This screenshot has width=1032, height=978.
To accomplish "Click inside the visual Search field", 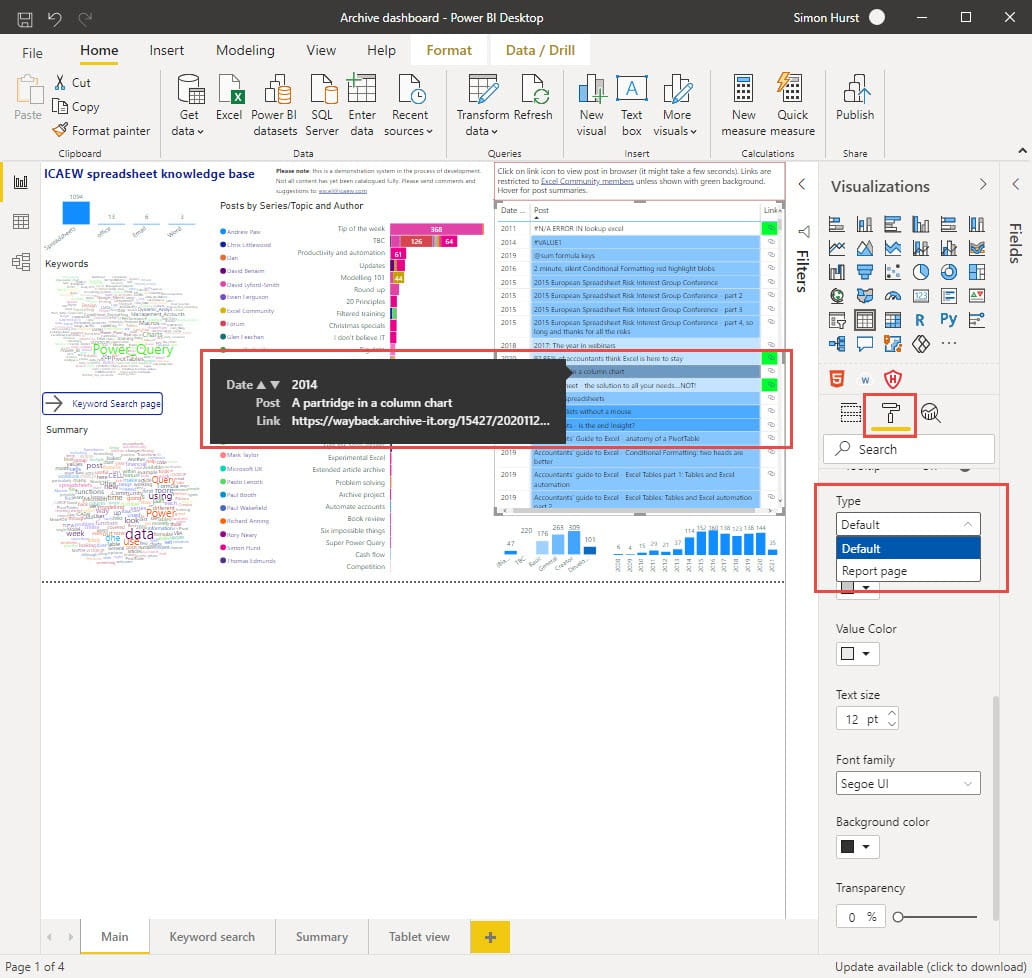I will pyautogui.click(x=908, y=449).
